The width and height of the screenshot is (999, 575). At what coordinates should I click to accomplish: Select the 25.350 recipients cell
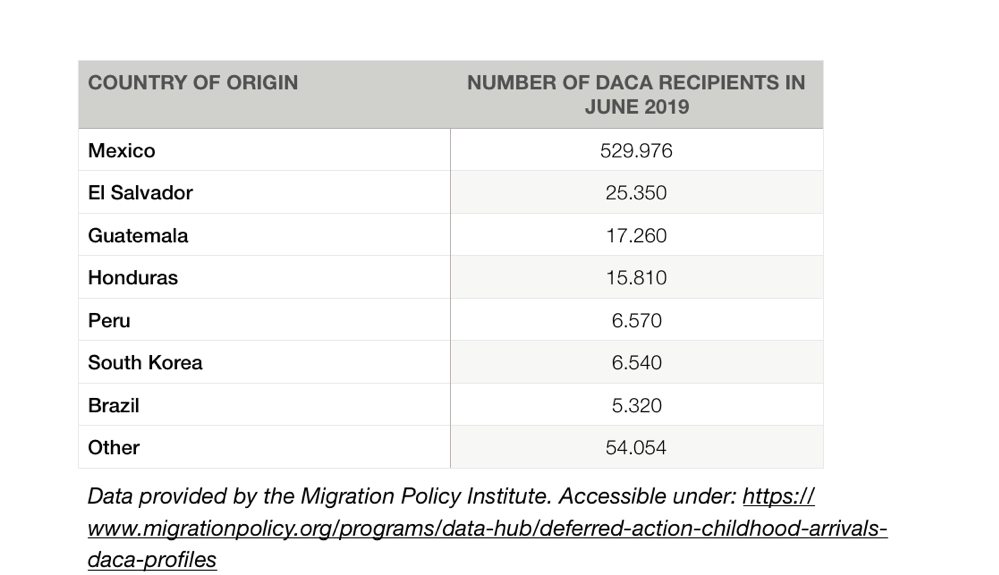point(636,193)
